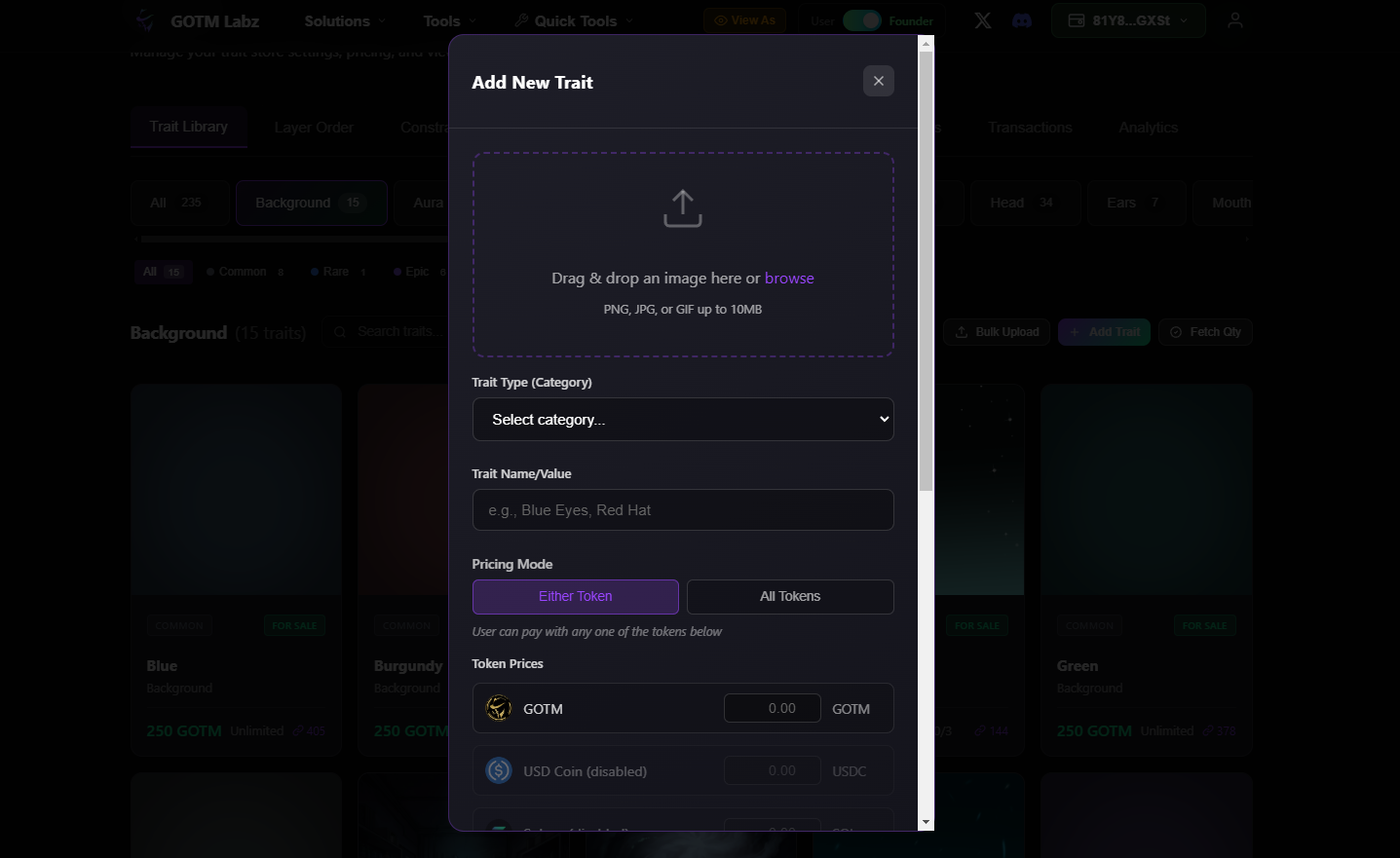
Task: Open the X (Twitter) icon link
Action: [983, 20]
